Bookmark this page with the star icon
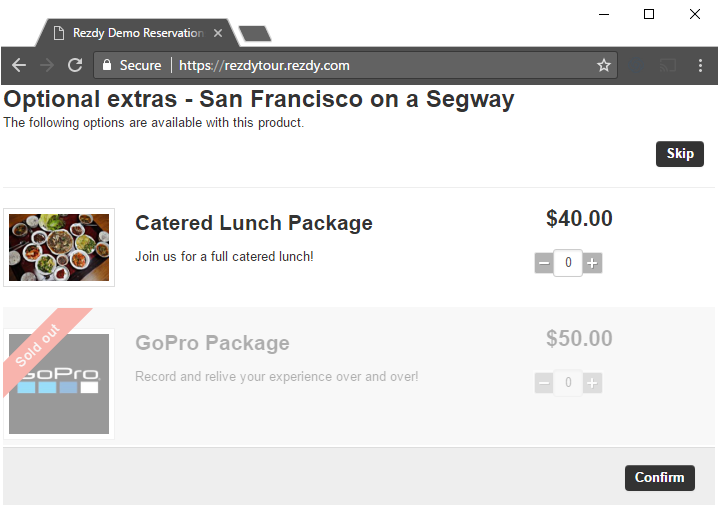The height and width of the screenshot is (505, 718). 604,65
